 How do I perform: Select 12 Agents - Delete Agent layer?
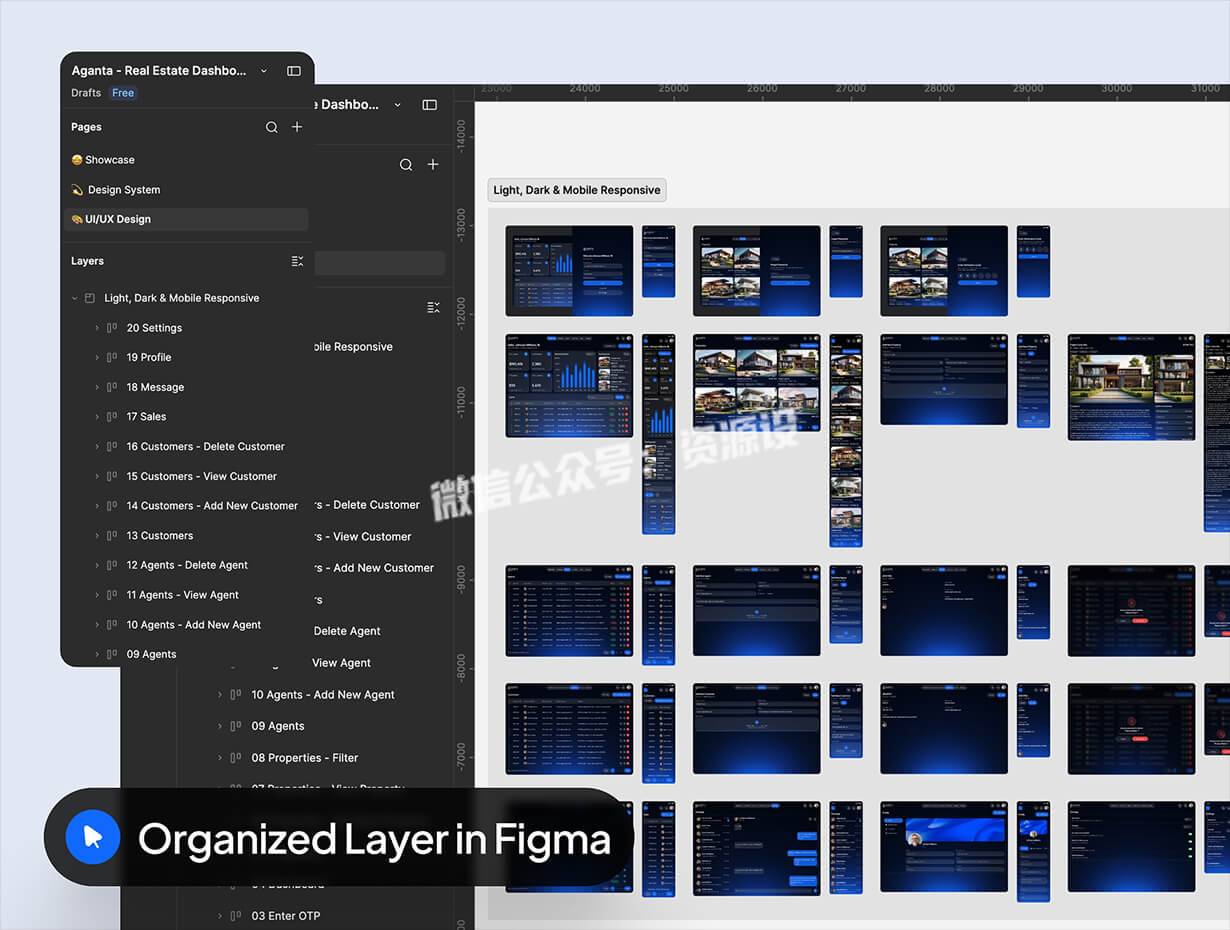[x=186, y=565]
